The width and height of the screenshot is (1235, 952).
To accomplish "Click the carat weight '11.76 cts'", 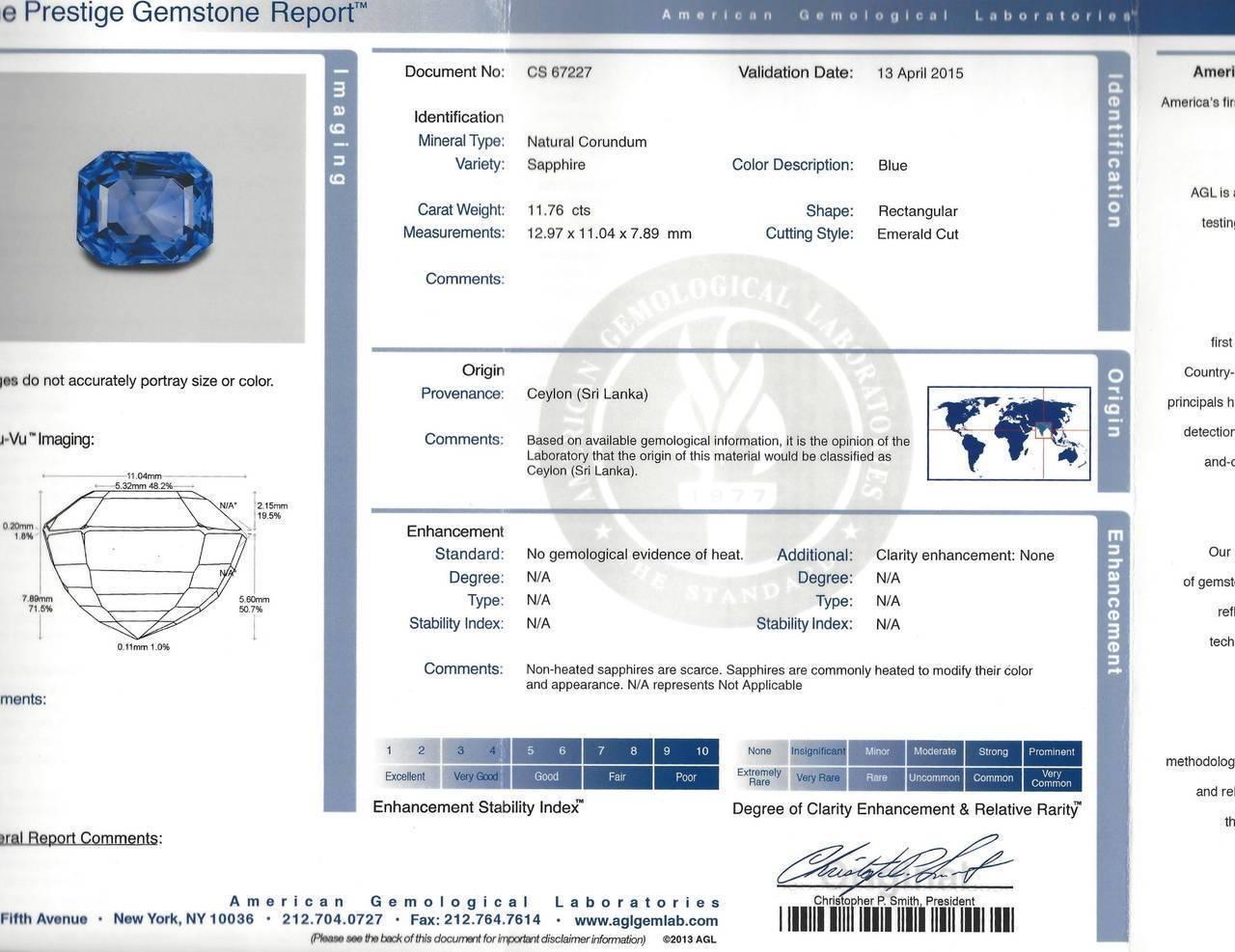I will (559, 210).
